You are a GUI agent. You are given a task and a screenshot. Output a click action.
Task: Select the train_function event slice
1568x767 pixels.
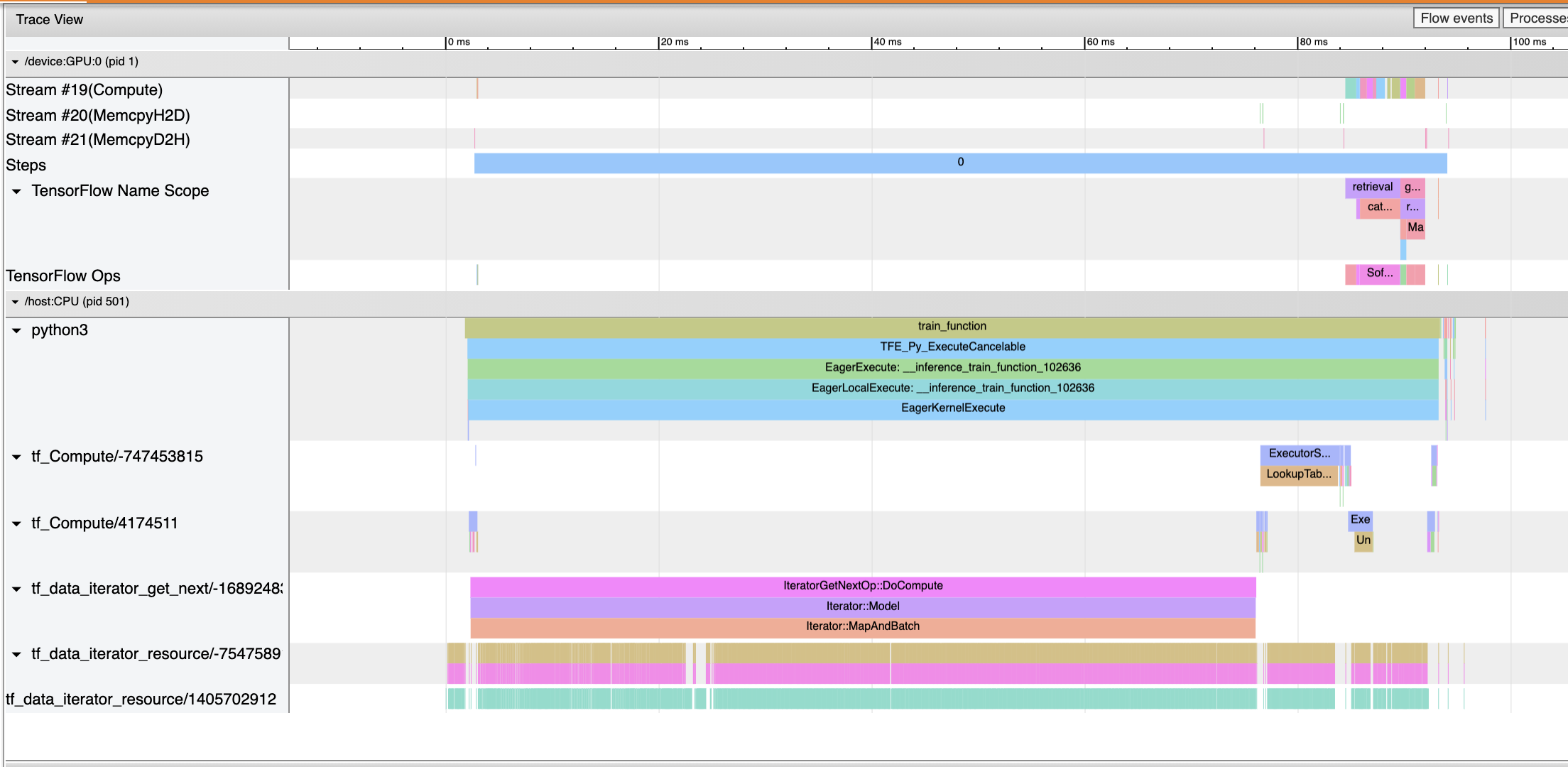[952, 327]
